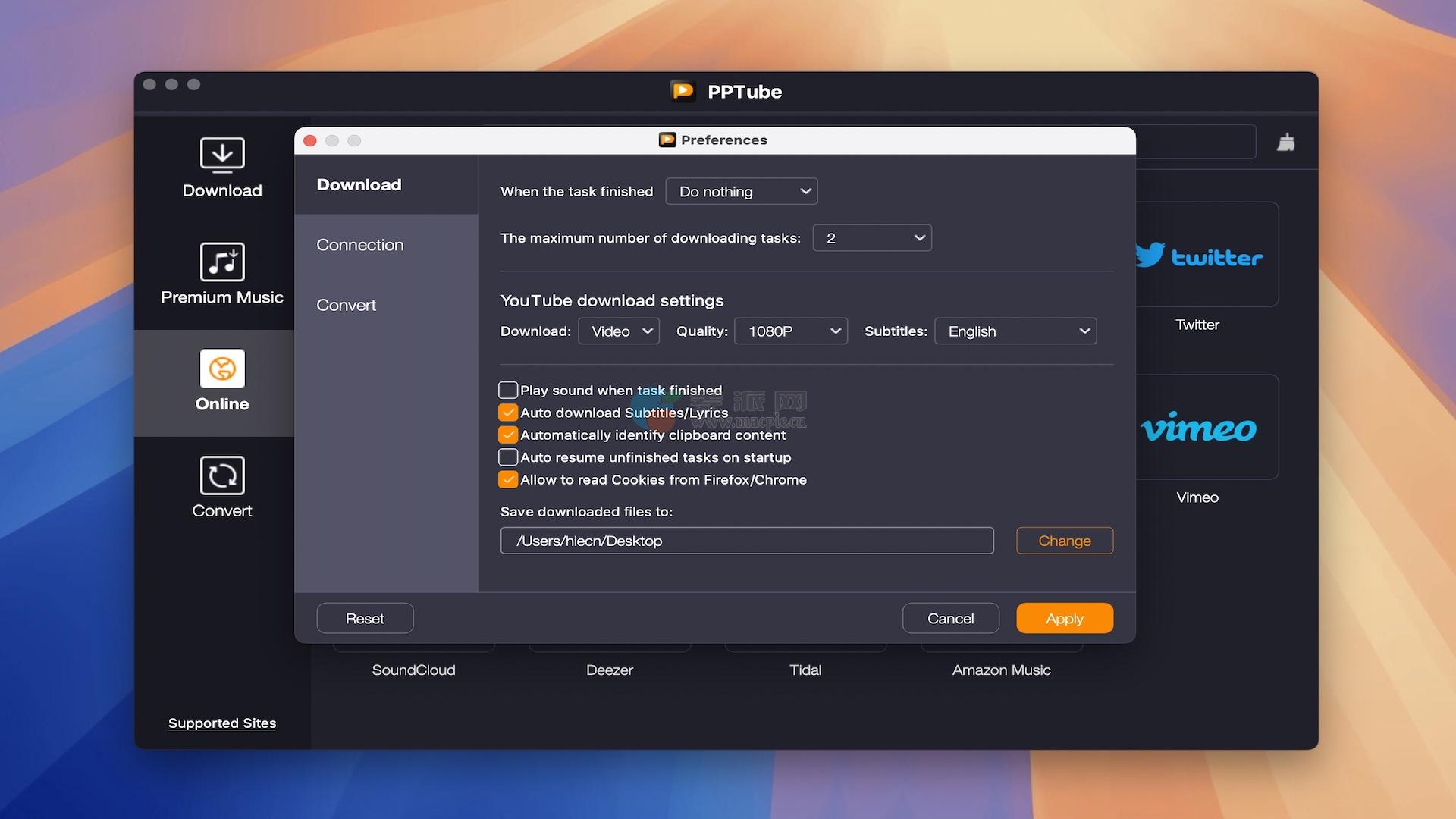Open the Convert section icon in main sidebar

pyautogui.click(x=221, y=475)
